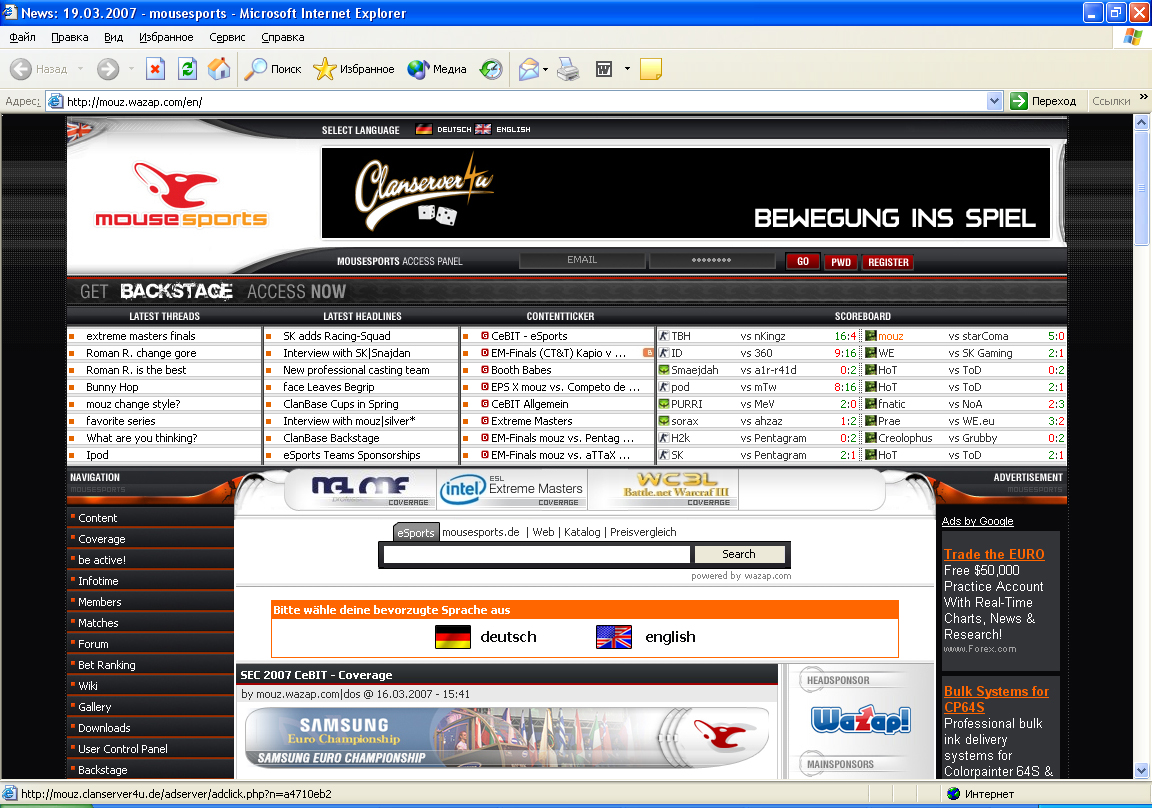This screenshot has height=808, width=1152.
Task: Click the password field with dots
Action: tap(711, 260)
